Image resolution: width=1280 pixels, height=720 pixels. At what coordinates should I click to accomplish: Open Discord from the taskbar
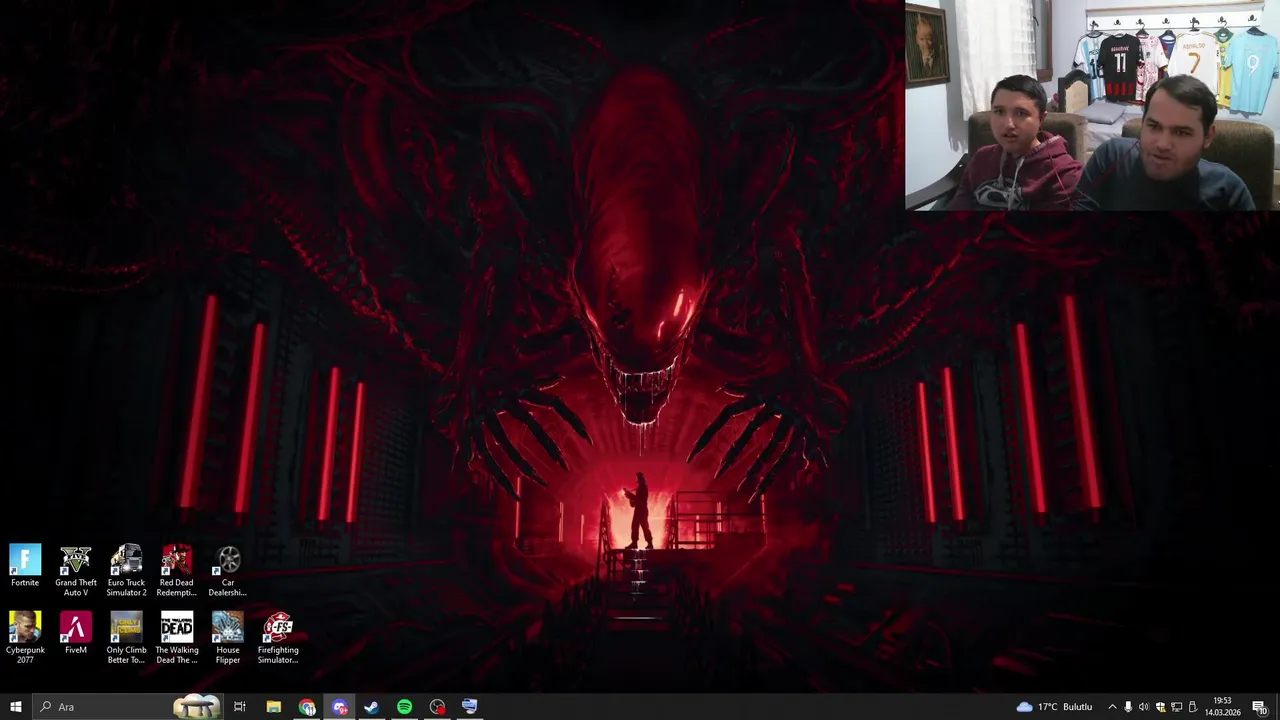[x=340, y=707]
